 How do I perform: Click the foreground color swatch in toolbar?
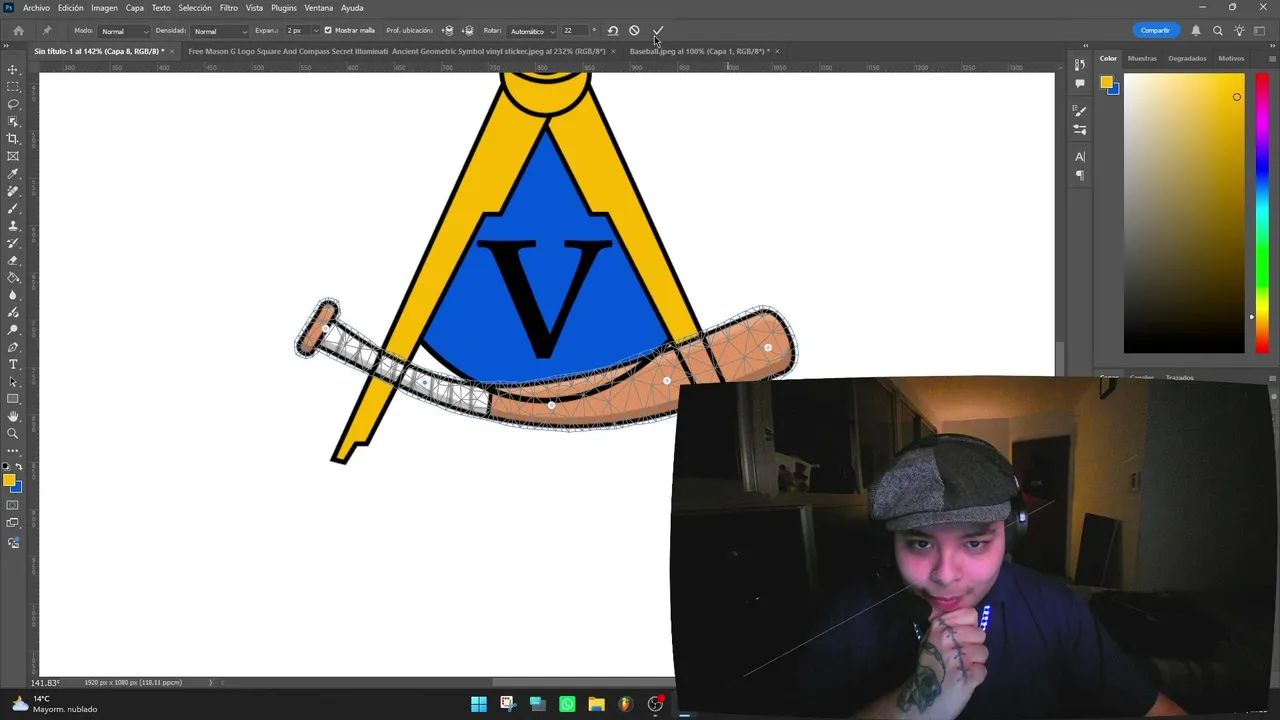coord(9,481)
